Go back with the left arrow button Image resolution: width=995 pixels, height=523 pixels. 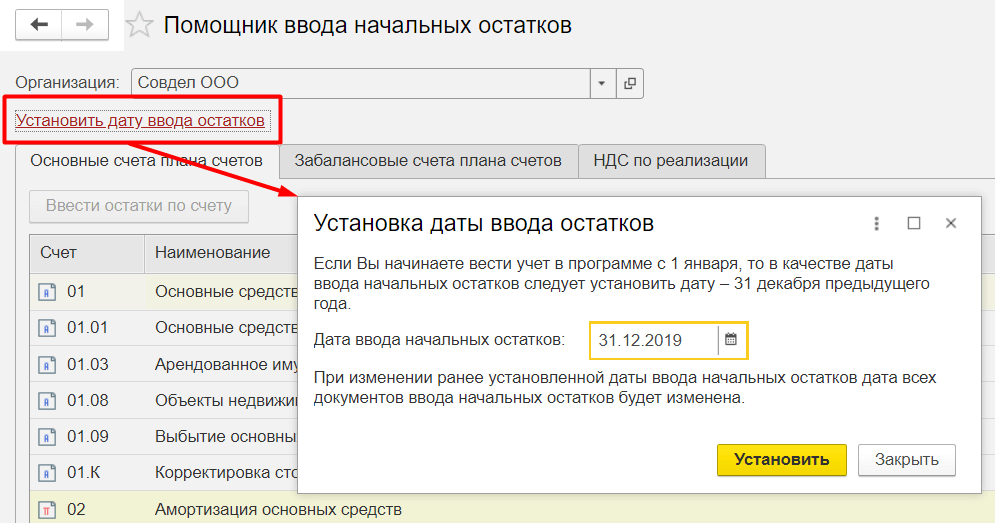pos(39,25)
